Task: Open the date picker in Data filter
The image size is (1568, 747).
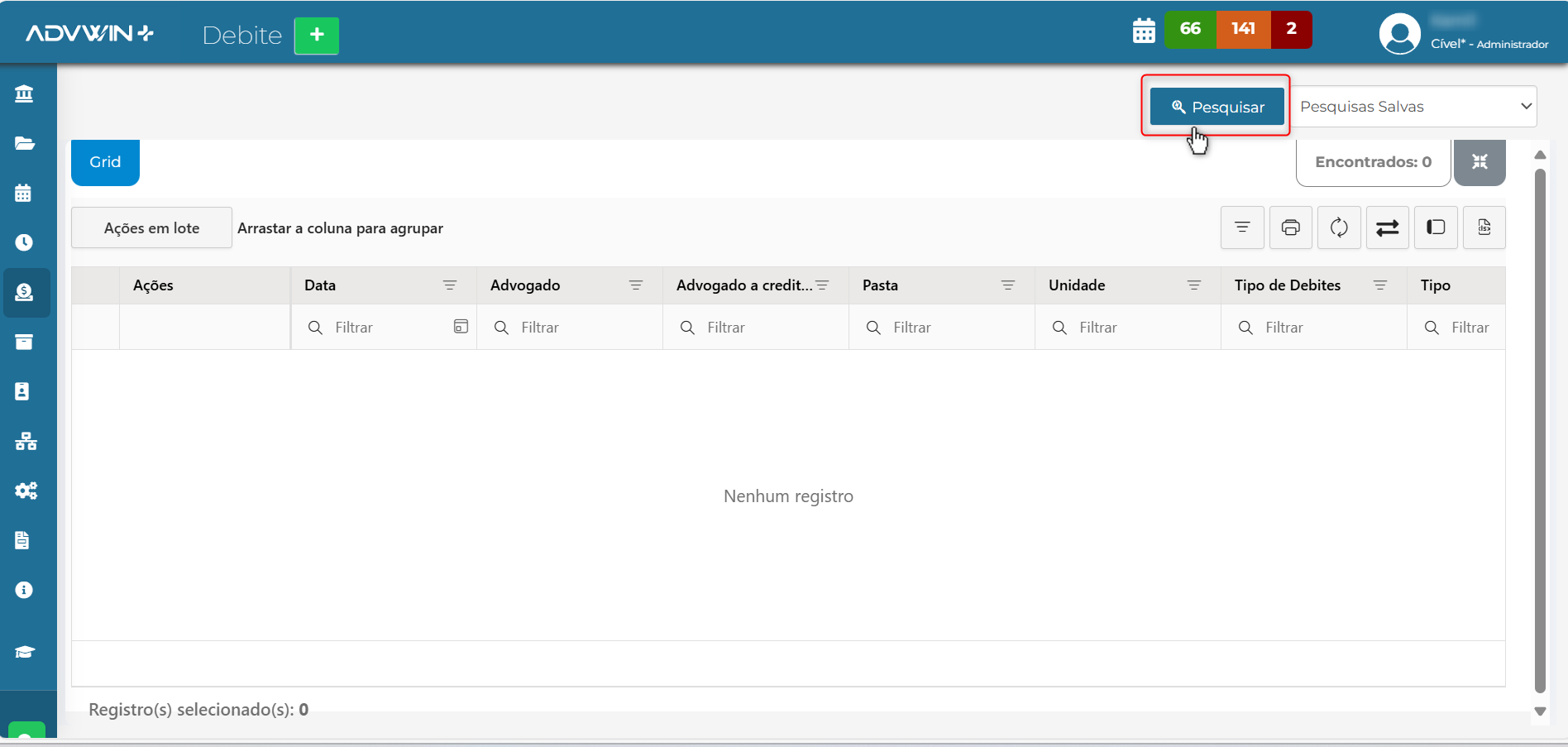Action: click(461, 327)
